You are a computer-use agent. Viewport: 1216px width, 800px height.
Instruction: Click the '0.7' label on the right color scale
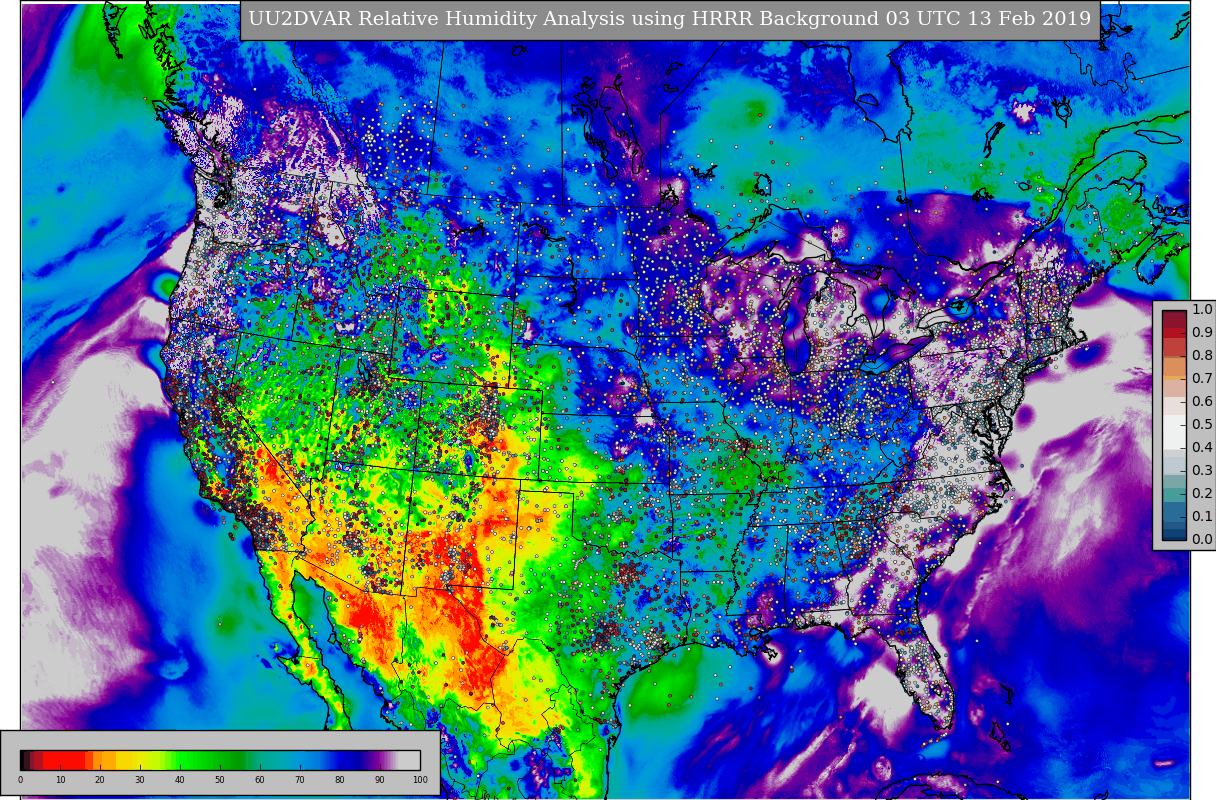[1202, 379]
